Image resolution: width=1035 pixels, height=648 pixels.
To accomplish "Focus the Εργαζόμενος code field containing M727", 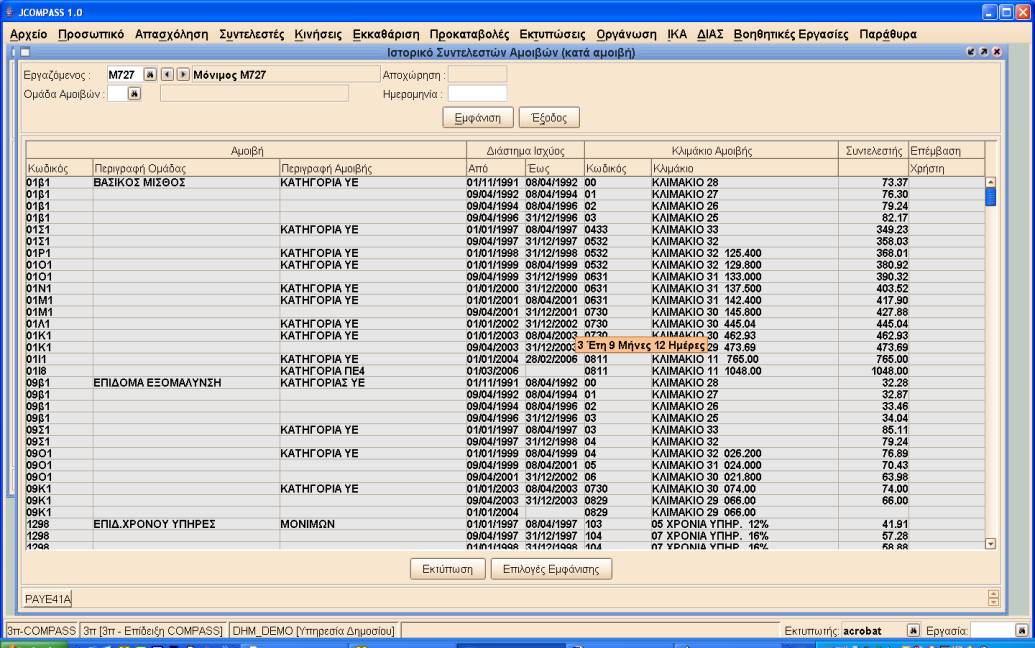I will [x=124, y=75].
